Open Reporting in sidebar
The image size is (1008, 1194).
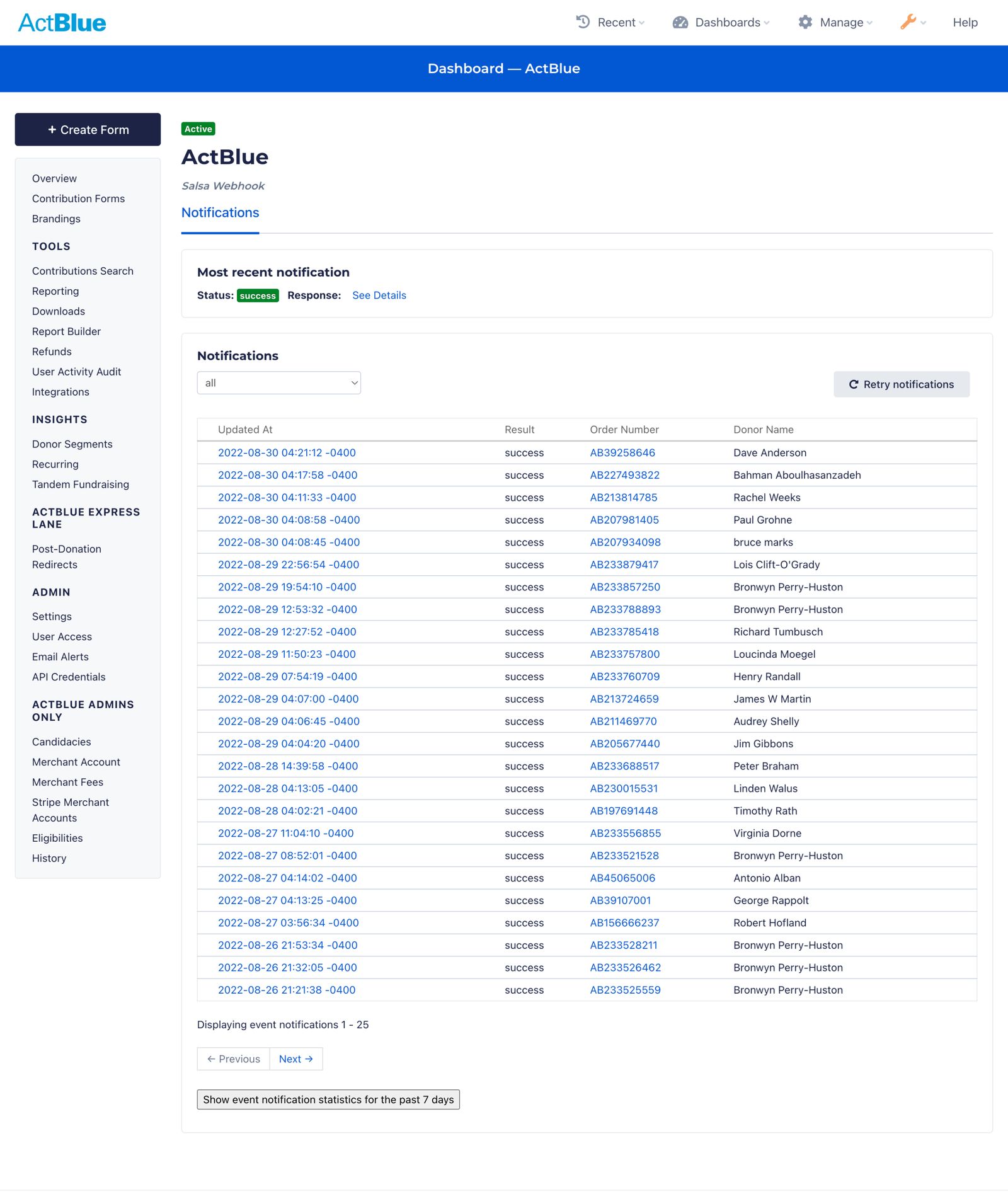55,292
